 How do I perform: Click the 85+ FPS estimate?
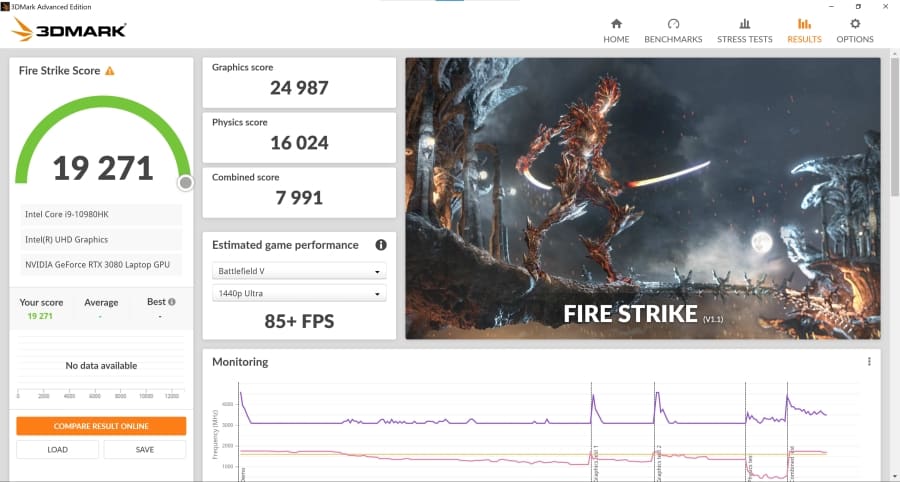click(x=299, y=321)
